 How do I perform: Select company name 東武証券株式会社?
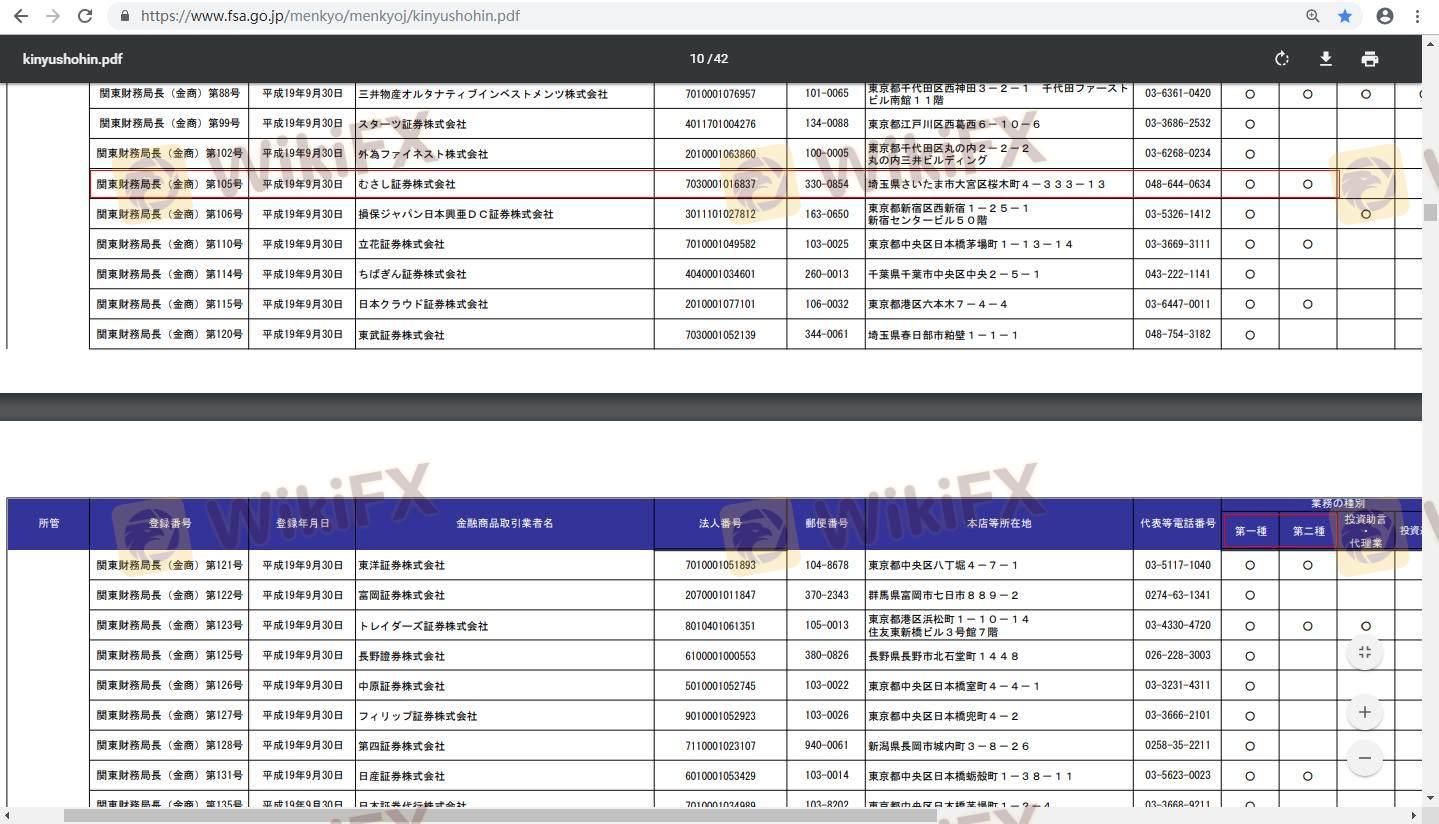[x=401, y=335]
